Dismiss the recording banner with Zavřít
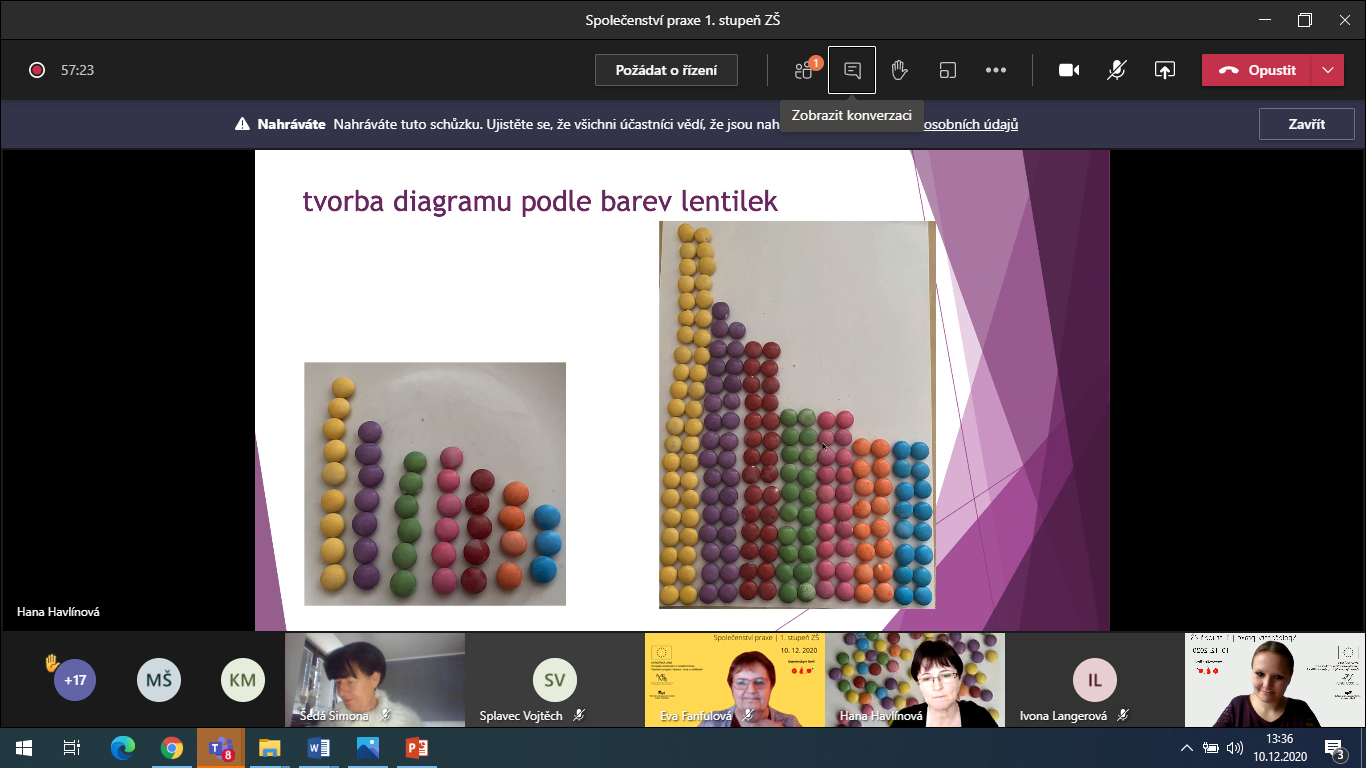This screenshot has height=768, width=1366. coord(1306,124)
